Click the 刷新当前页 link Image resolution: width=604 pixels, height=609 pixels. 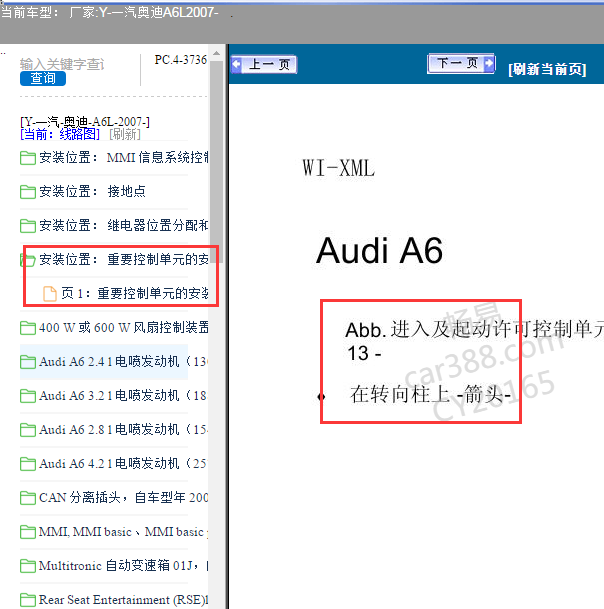547,69
